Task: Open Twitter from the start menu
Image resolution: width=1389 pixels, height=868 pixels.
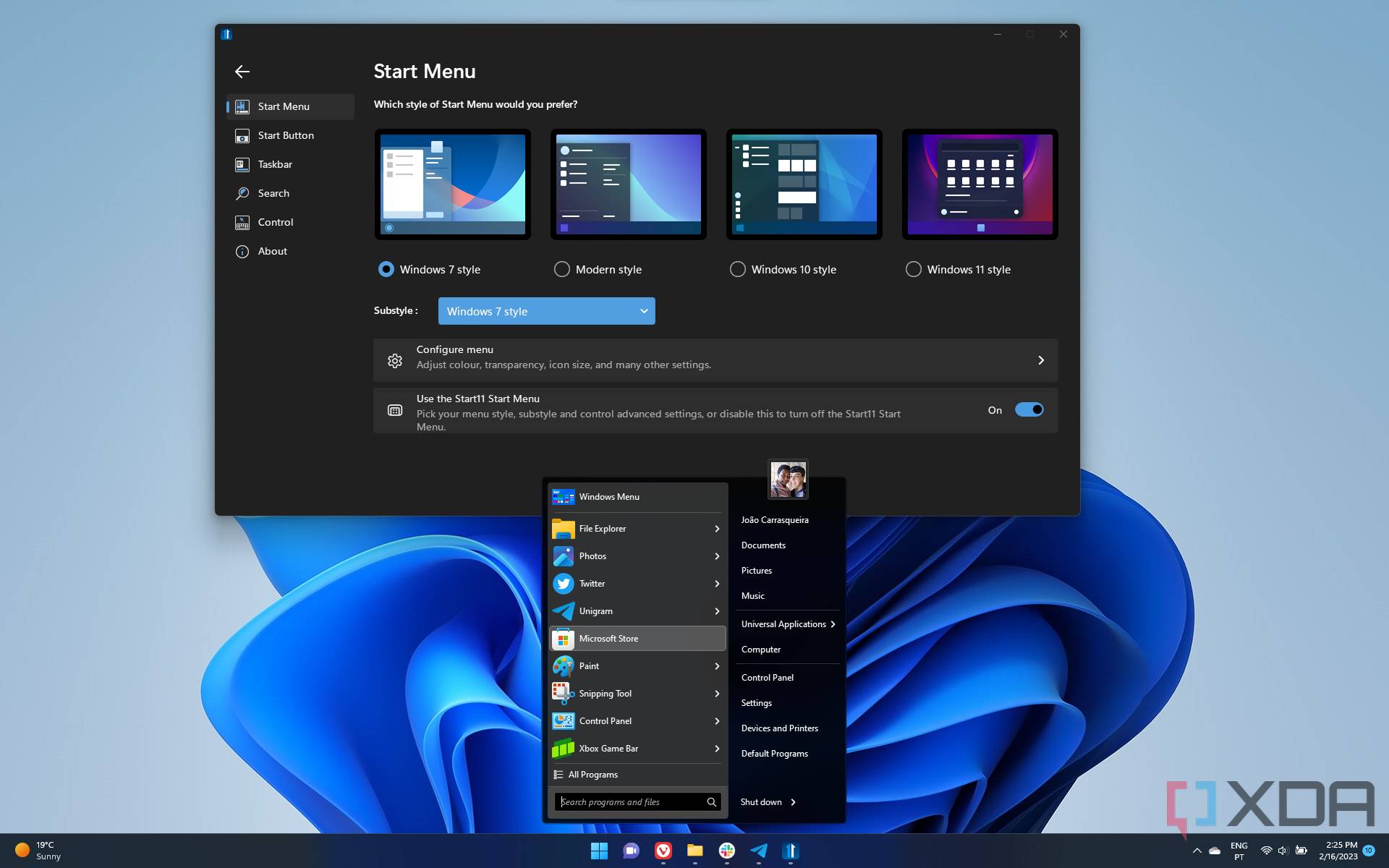Action: coord(637,584)
